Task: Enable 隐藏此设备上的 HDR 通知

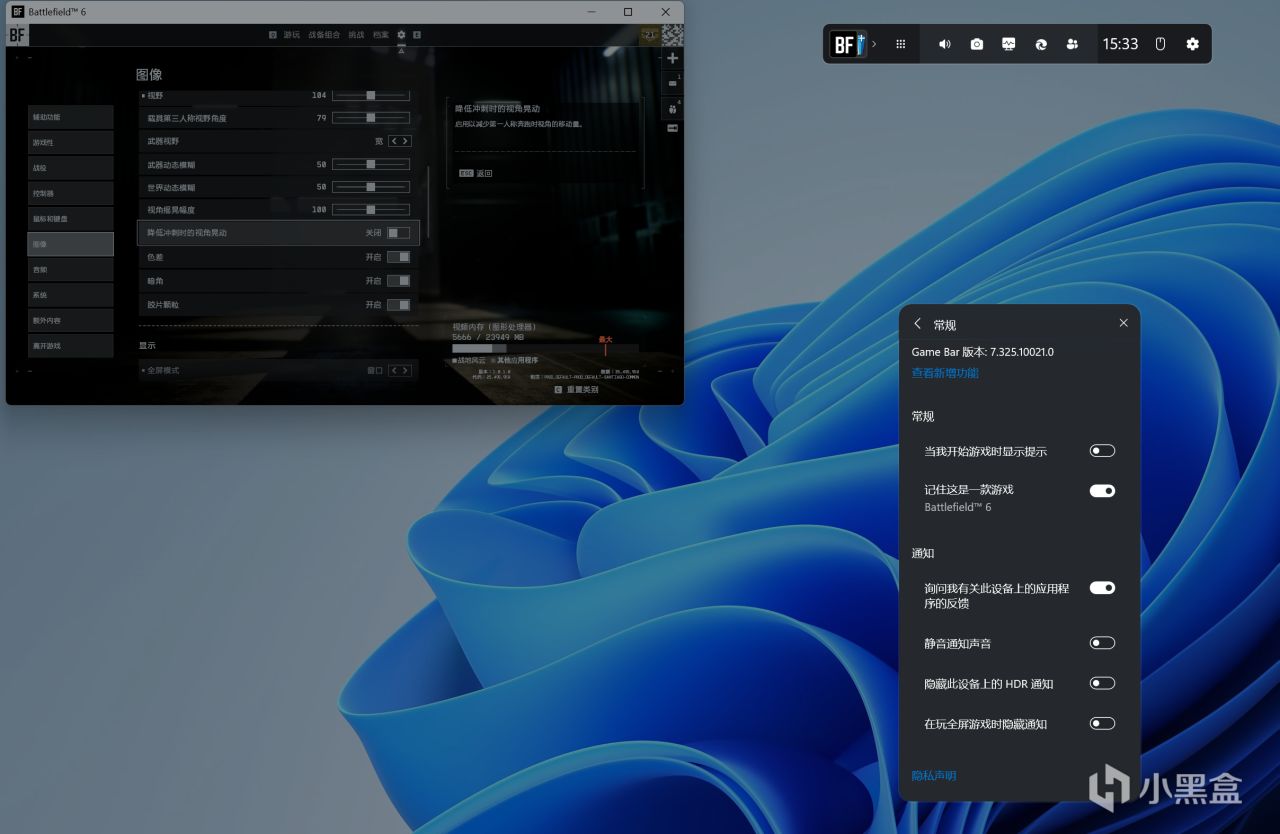Action: point(1102,683)
